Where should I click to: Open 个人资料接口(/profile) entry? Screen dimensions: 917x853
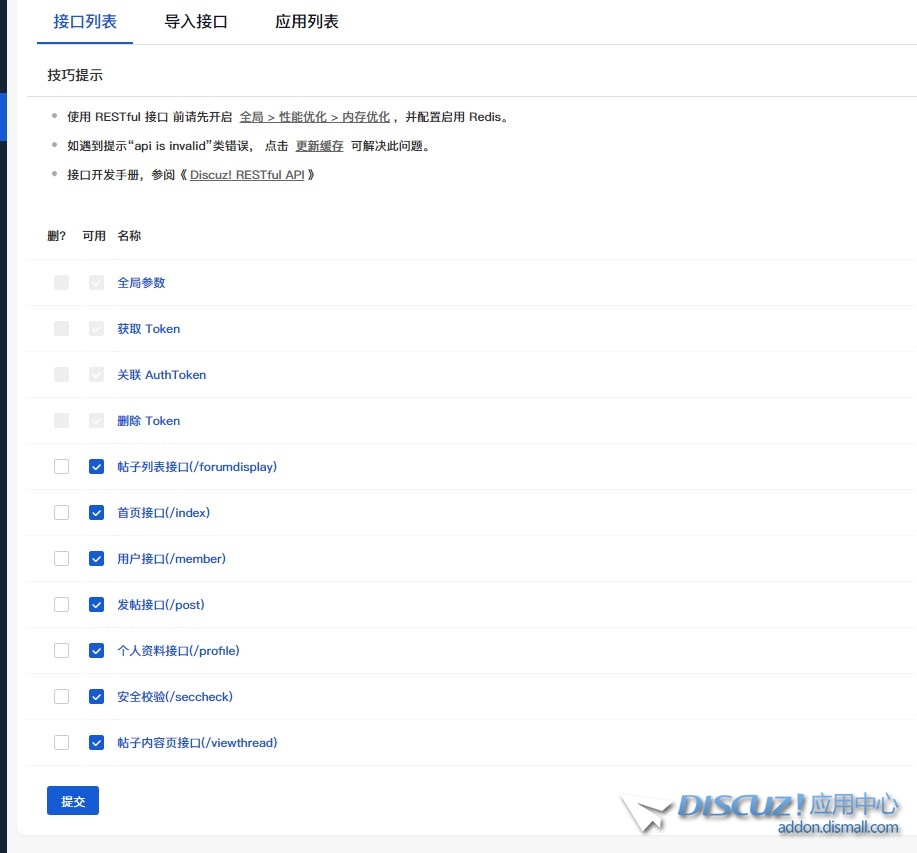(178, 651)
